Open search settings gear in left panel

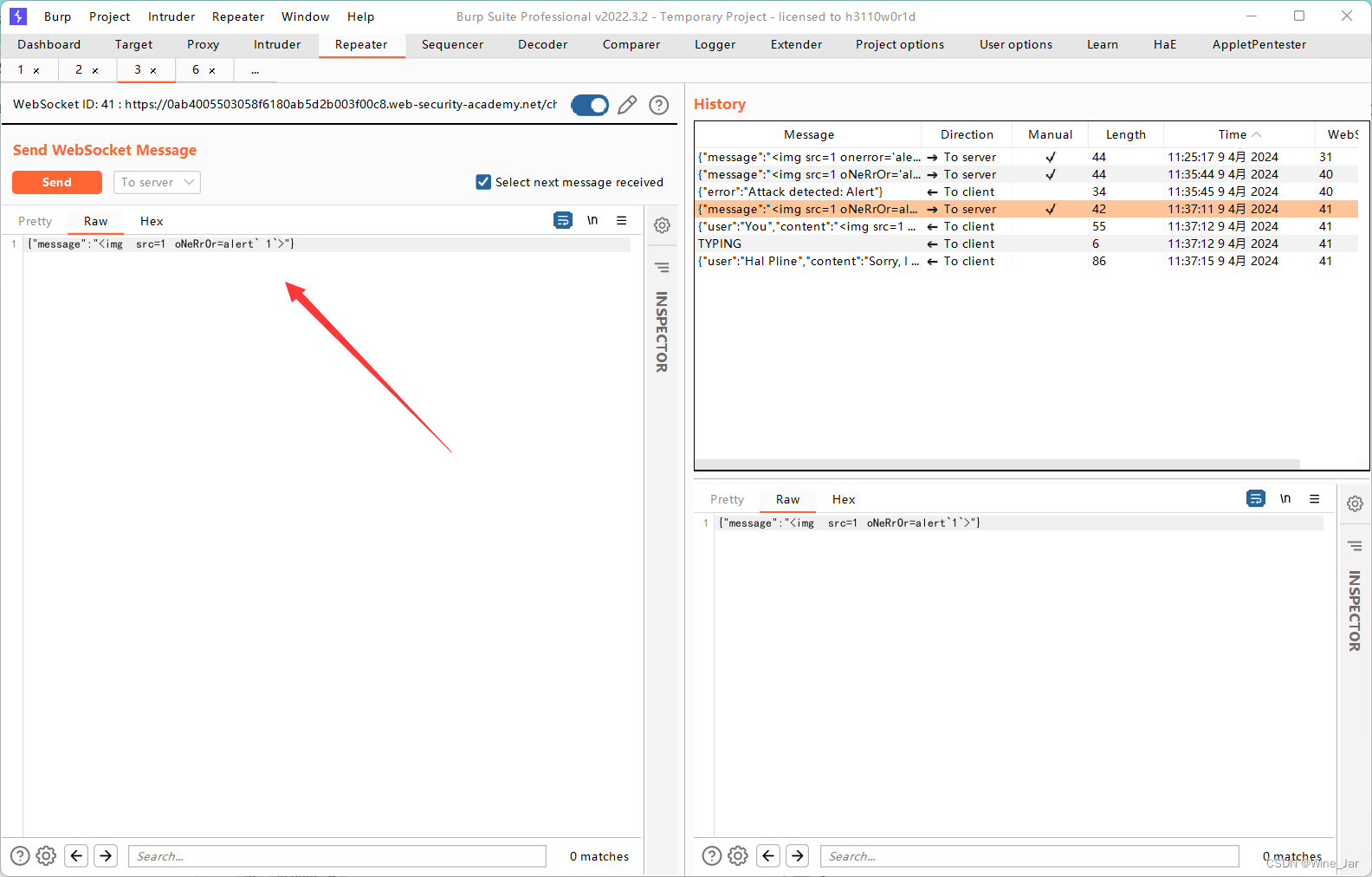47,856
